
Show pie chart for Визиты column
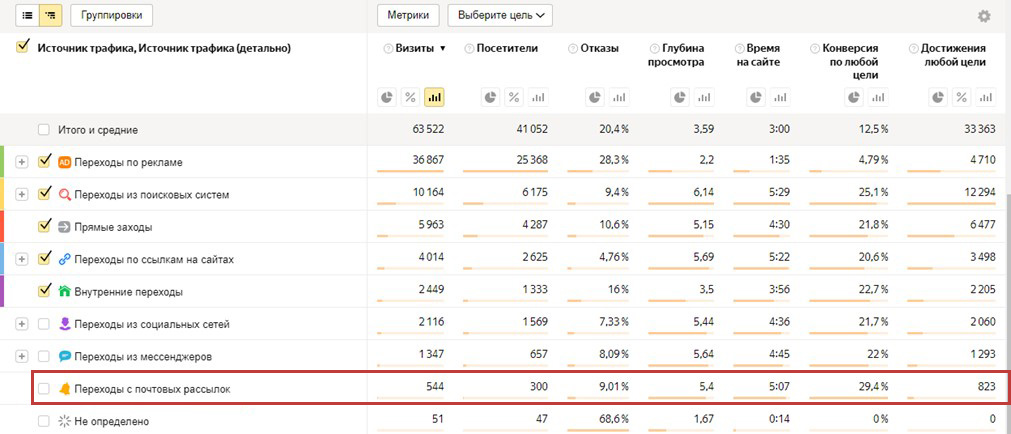[x=388, y=97]
